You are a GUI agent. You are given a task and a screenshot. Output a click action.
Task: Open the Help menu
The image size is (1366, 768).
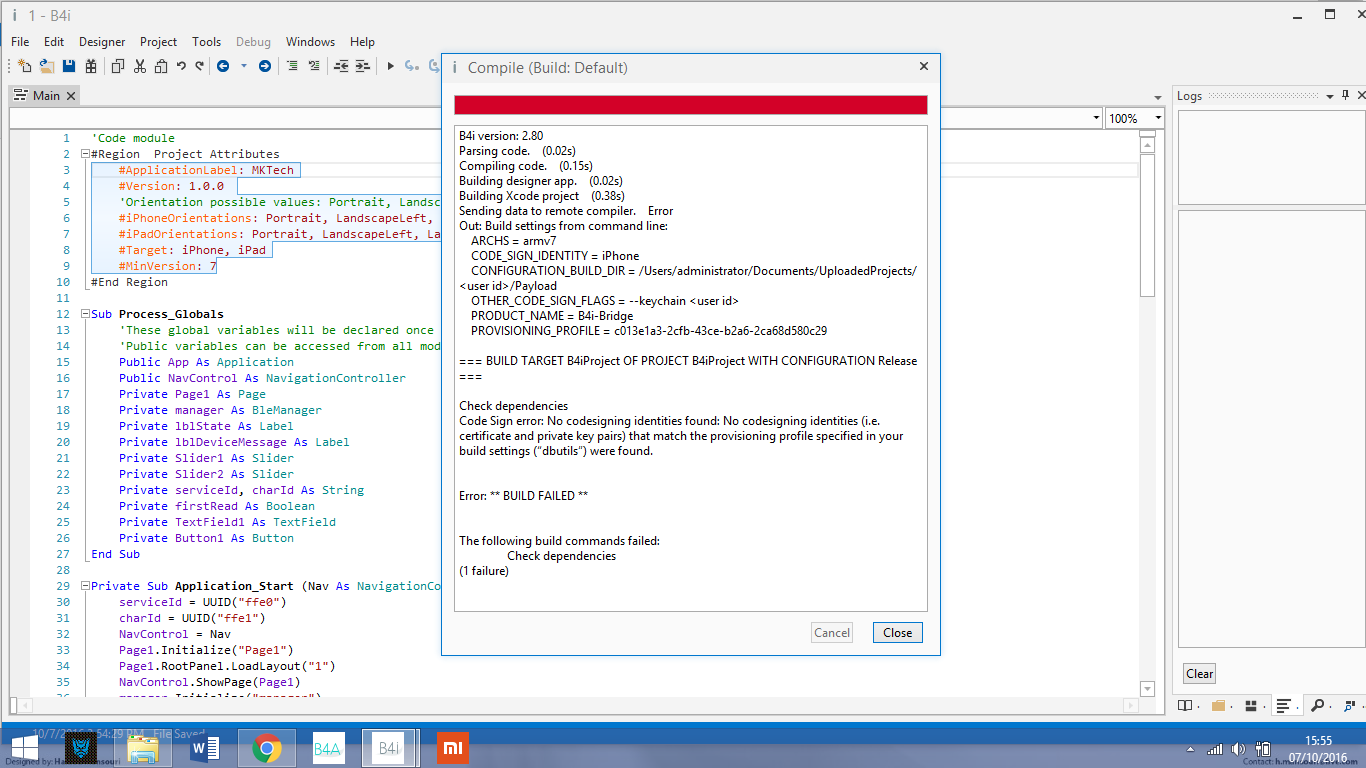coord(362,42)
